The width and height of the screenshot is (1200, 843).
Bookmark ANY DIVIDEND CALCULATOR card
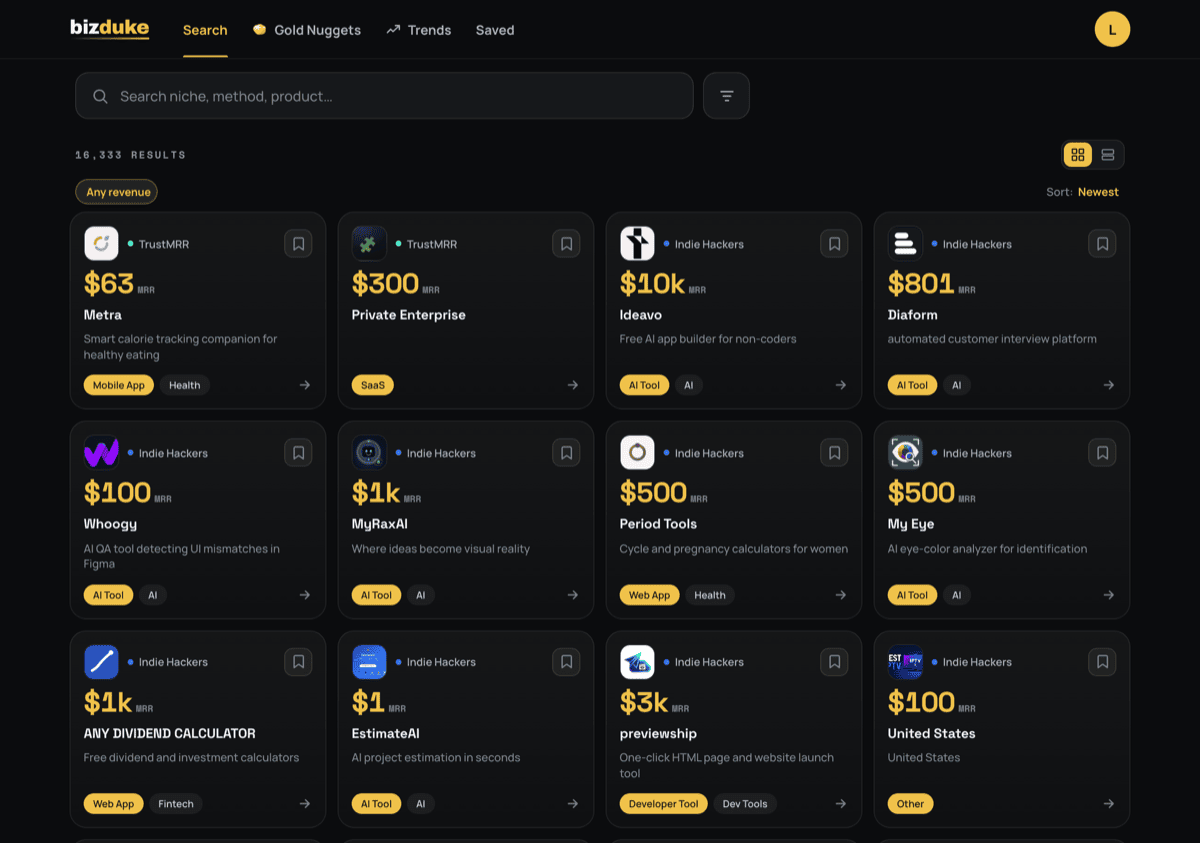coord(298,662)
